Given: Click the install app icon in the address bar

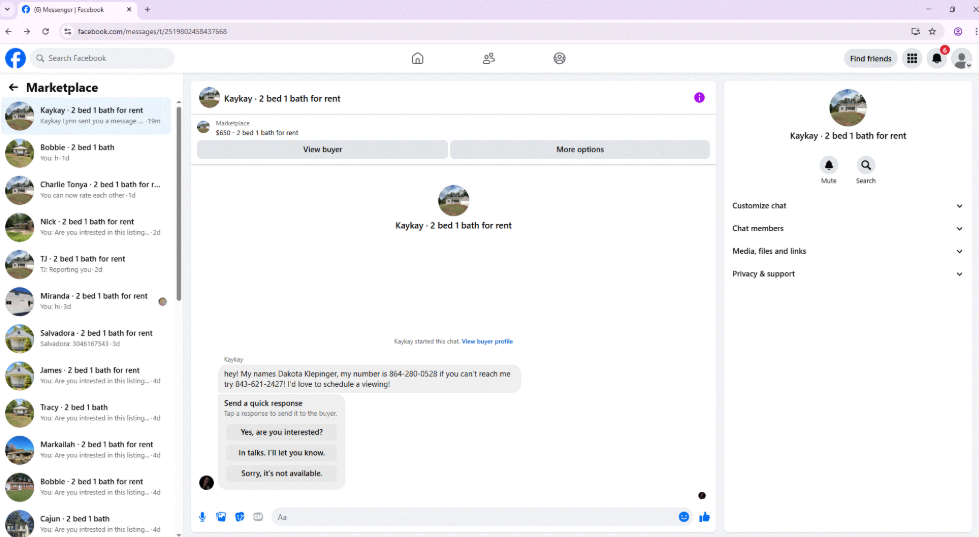Looking at the screenshot, I should pyautogui.click(x=915, y=31).
